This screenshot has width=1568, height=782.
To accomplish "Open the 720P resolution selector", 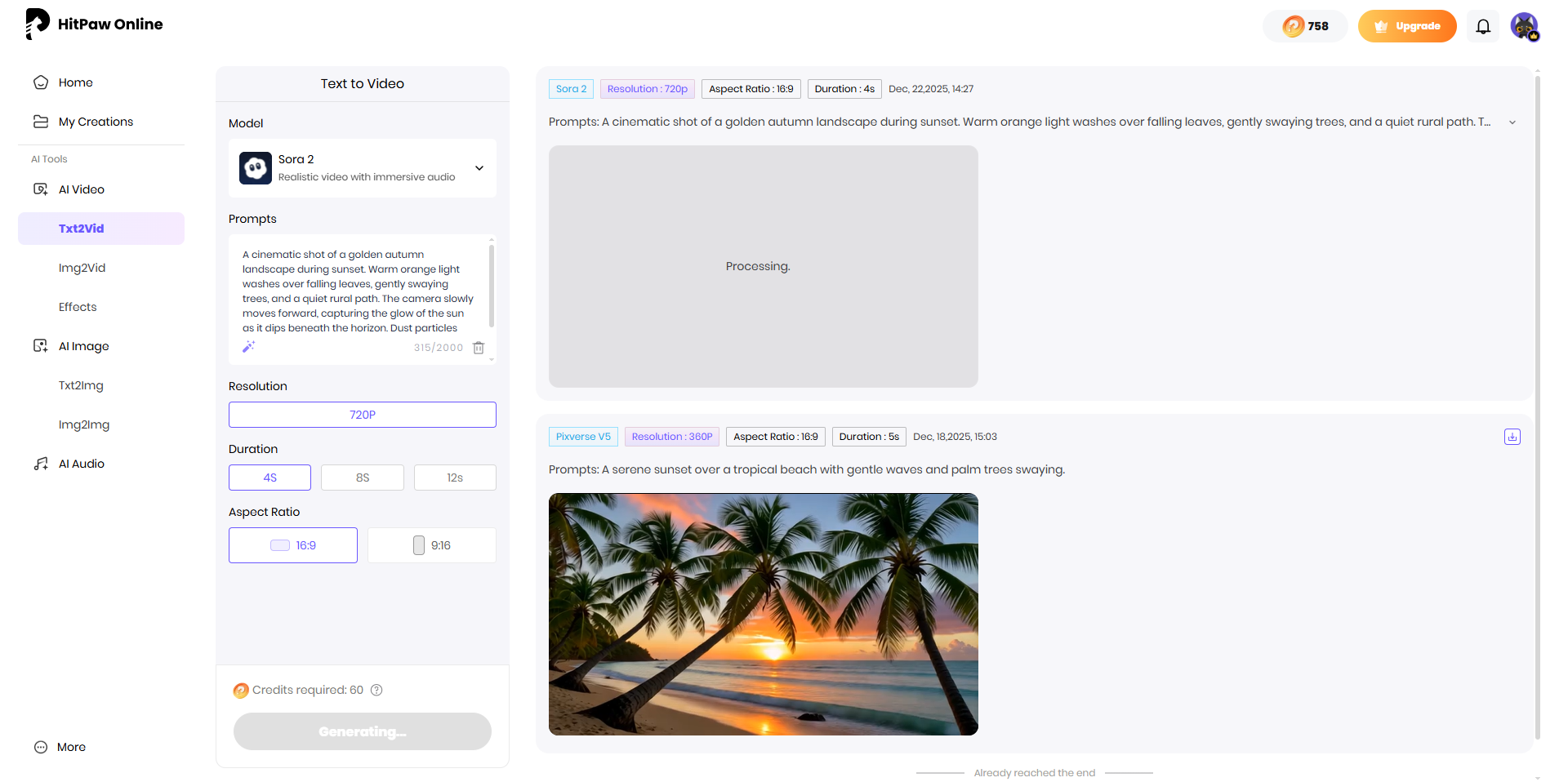I will tap(362, 414).
